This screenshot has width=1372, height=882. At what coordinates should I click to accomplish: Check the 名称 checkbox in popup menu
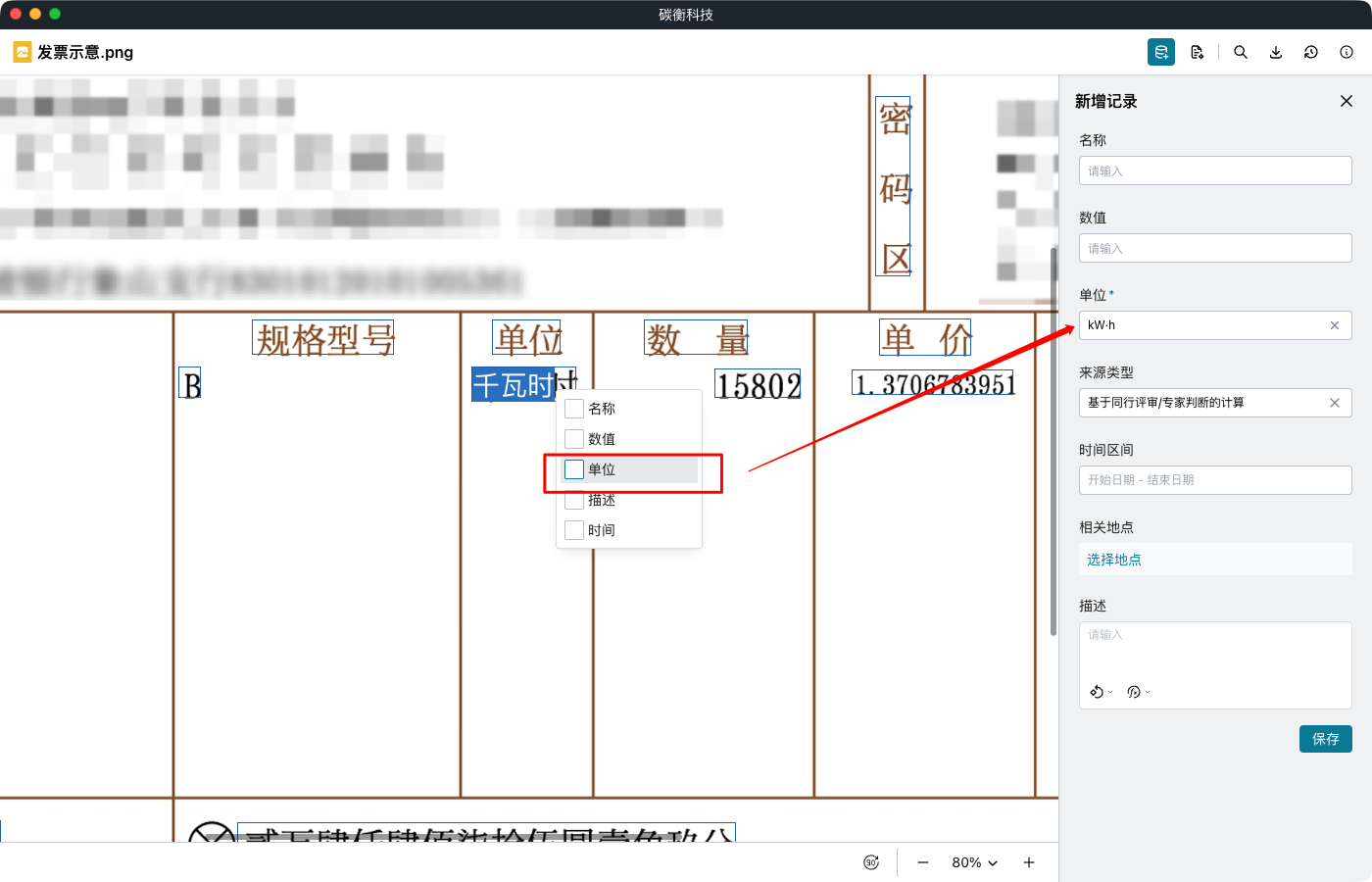573,409
